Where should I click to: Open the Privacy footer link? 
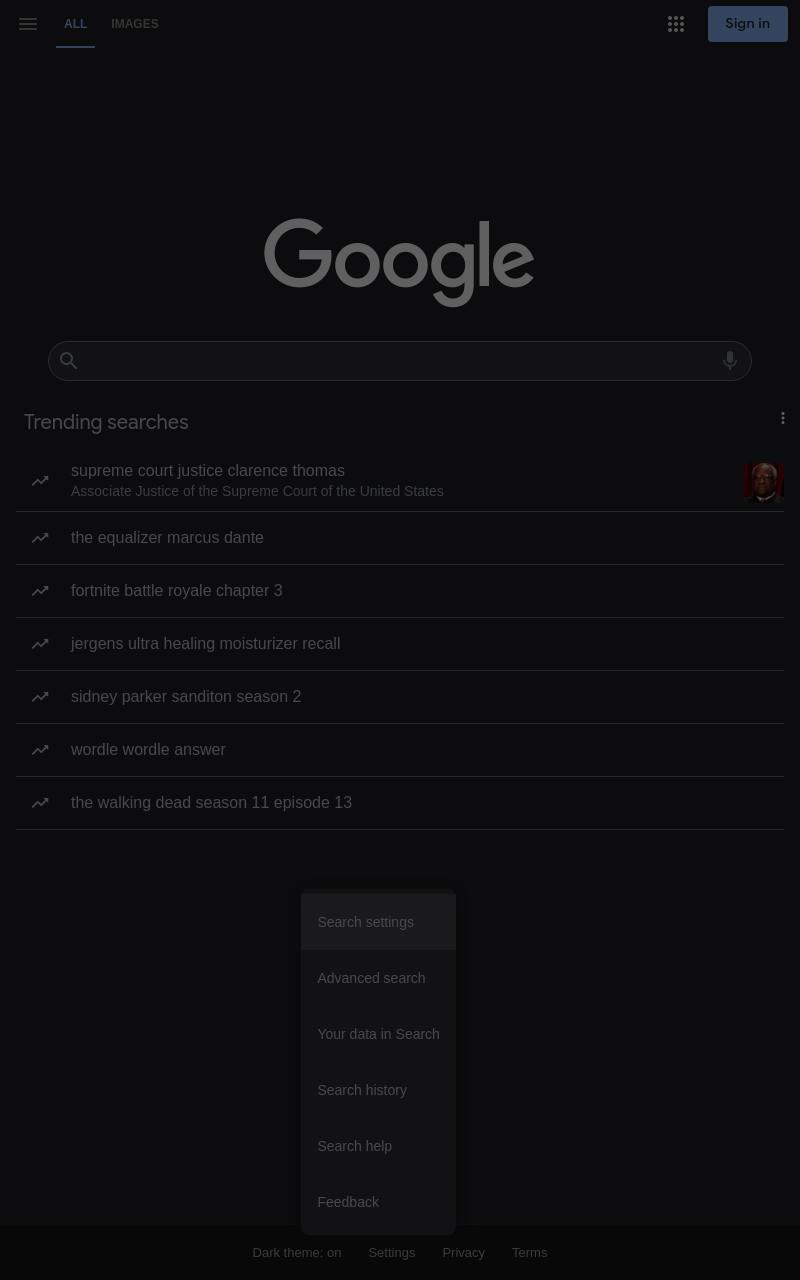click(x=463, y=1252)
